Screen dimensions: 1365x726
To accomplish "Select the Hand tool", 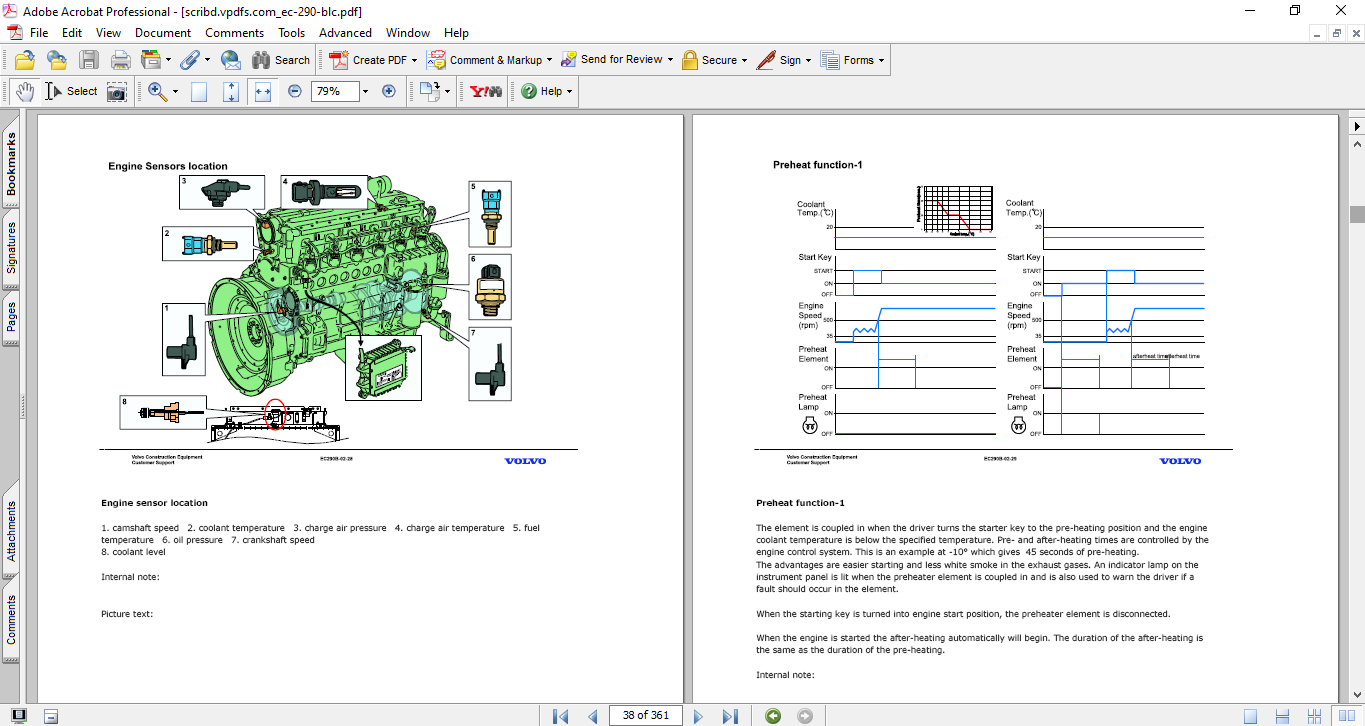I will 24,91.
